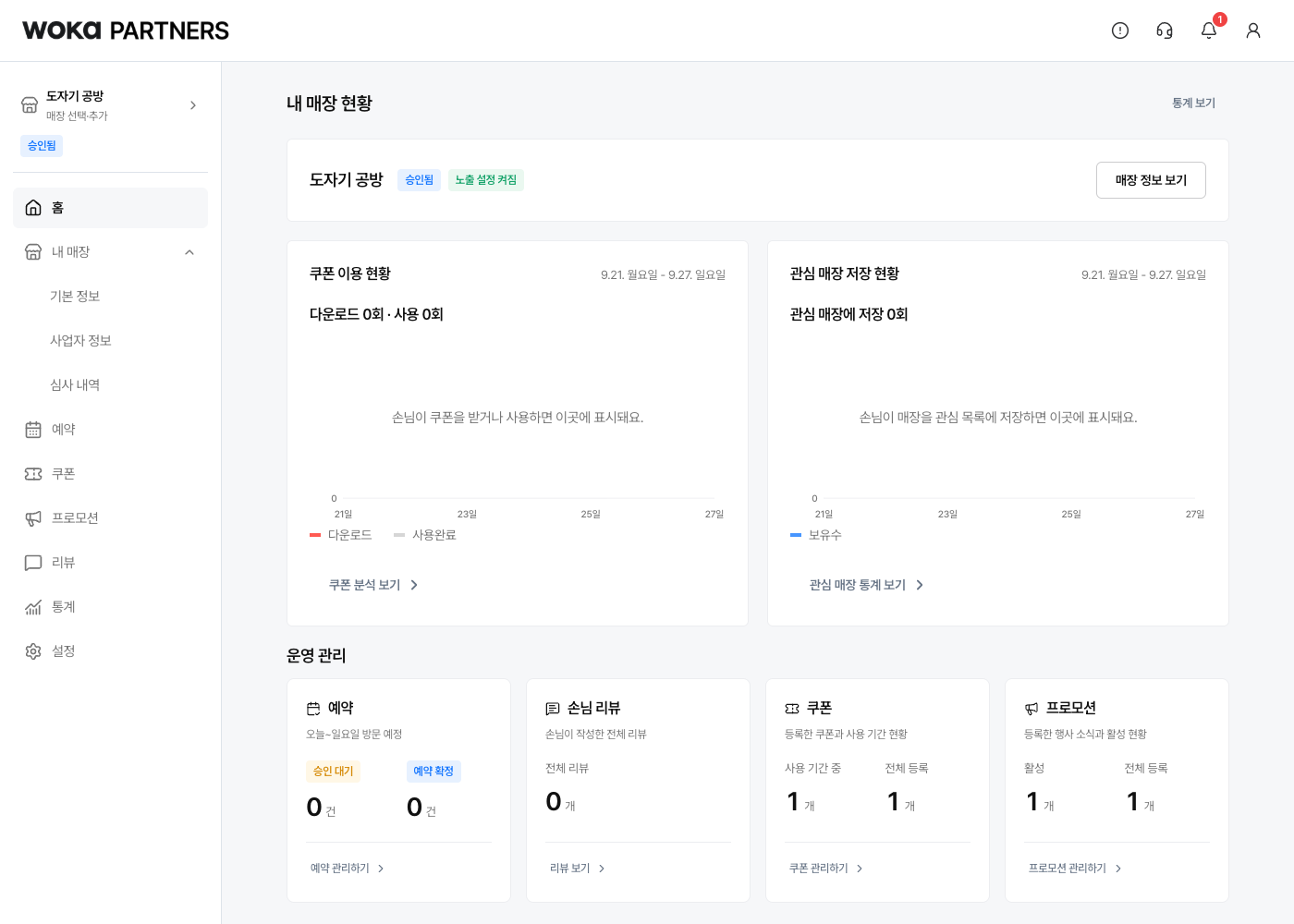
Task: Select 심사 내역 submenu item
Action: pyautogui.click(x=75, y=385)
